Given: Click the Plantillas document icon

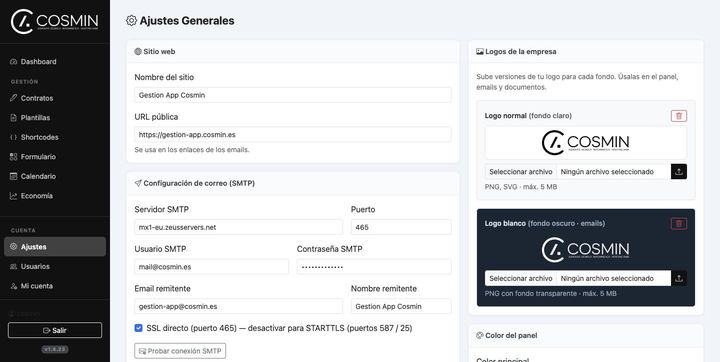Looking at the screenshot, I should pos(13,118).
